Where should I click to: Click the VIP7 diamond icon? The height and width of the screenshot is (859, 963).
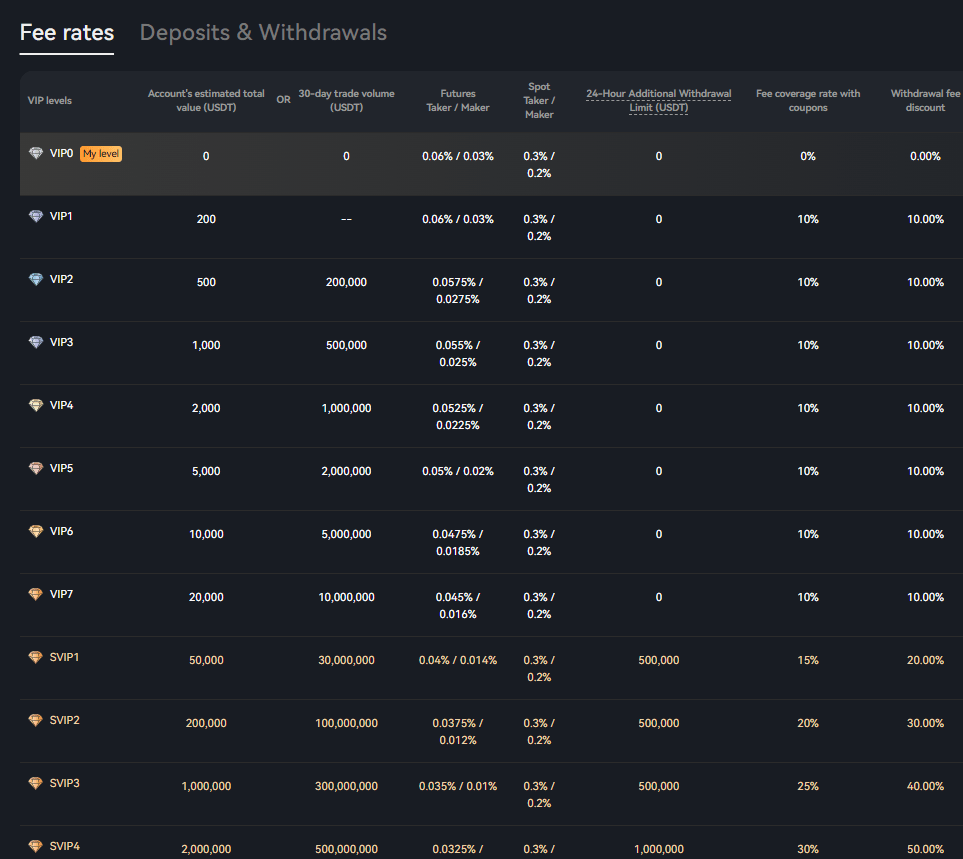pyautogui.click(x=36, y=595)
